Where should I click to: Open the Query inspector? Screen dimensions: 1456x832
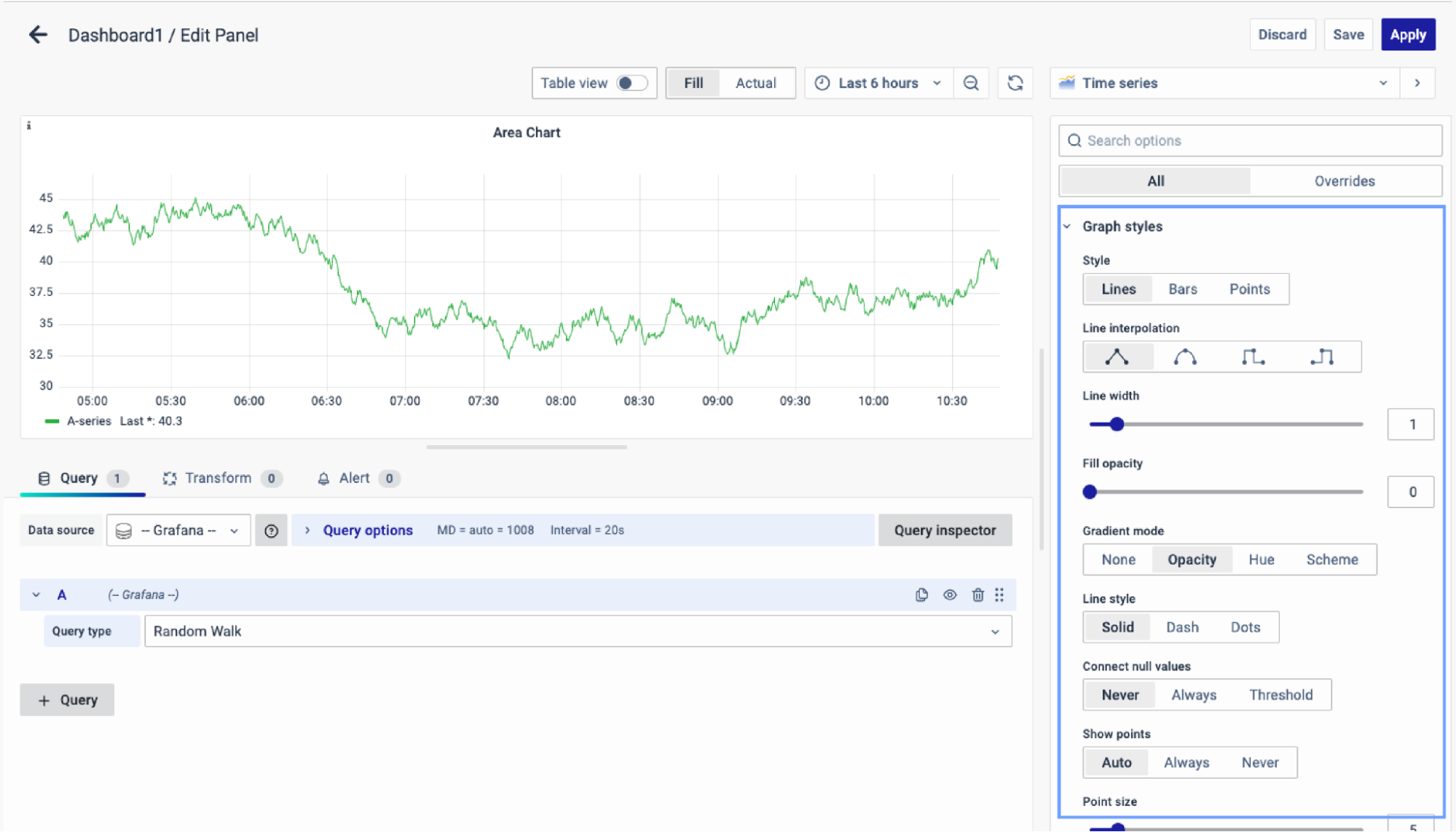[x=945, y=530]
